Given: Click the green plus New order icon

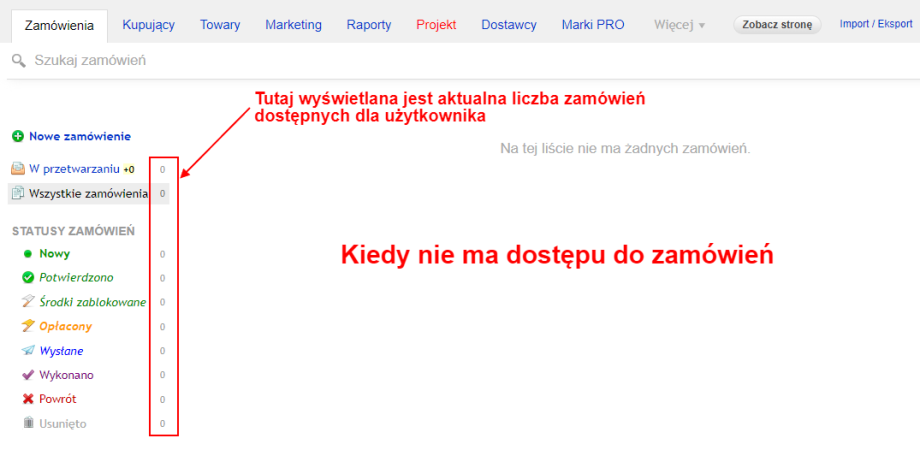Looking at the screenshot, I should (18, 136).
